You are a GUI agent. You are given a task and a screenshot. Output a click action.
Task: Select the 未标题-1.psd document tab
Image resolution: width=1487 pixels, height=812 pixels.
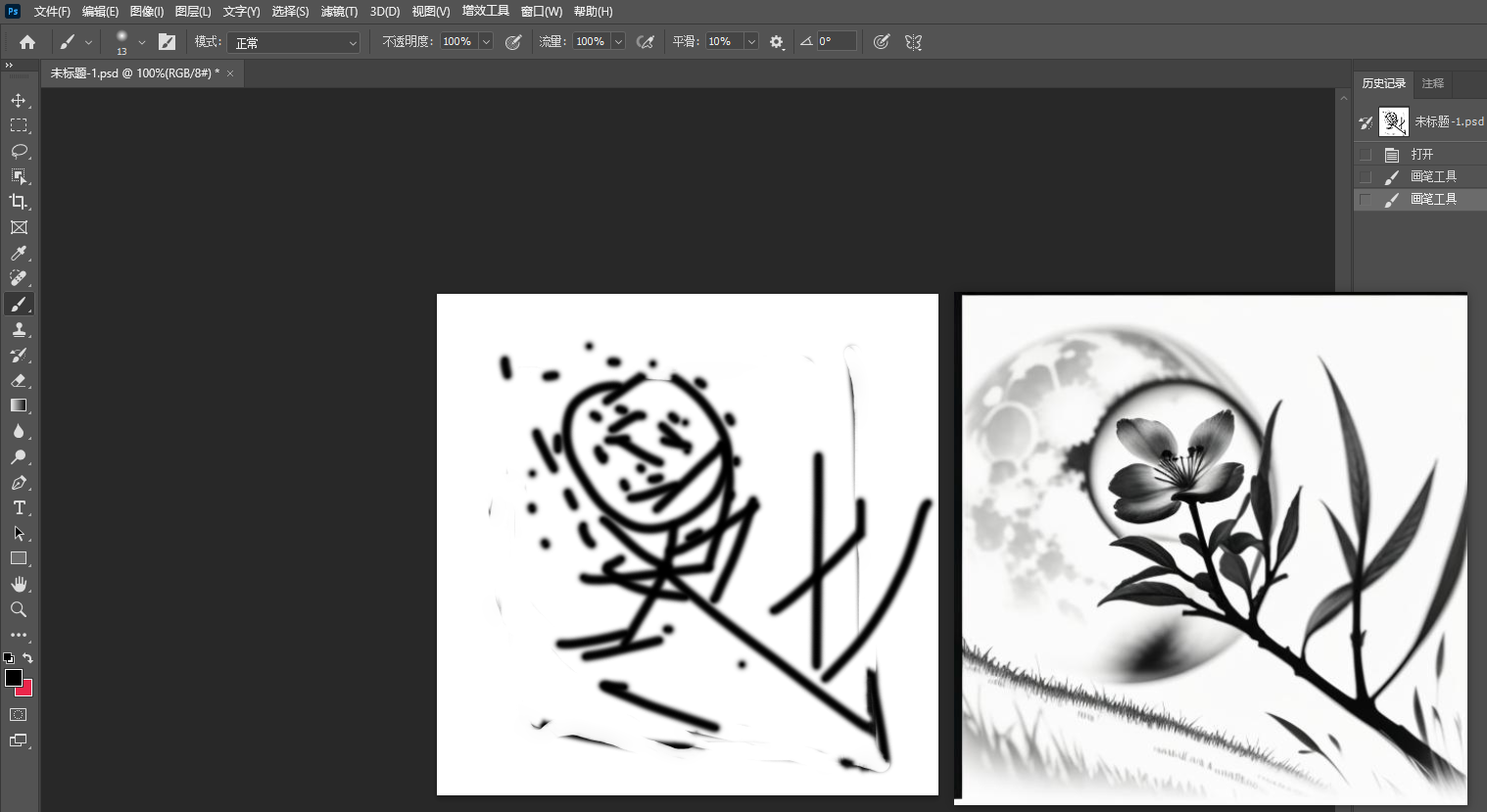[x=134, y=73]
